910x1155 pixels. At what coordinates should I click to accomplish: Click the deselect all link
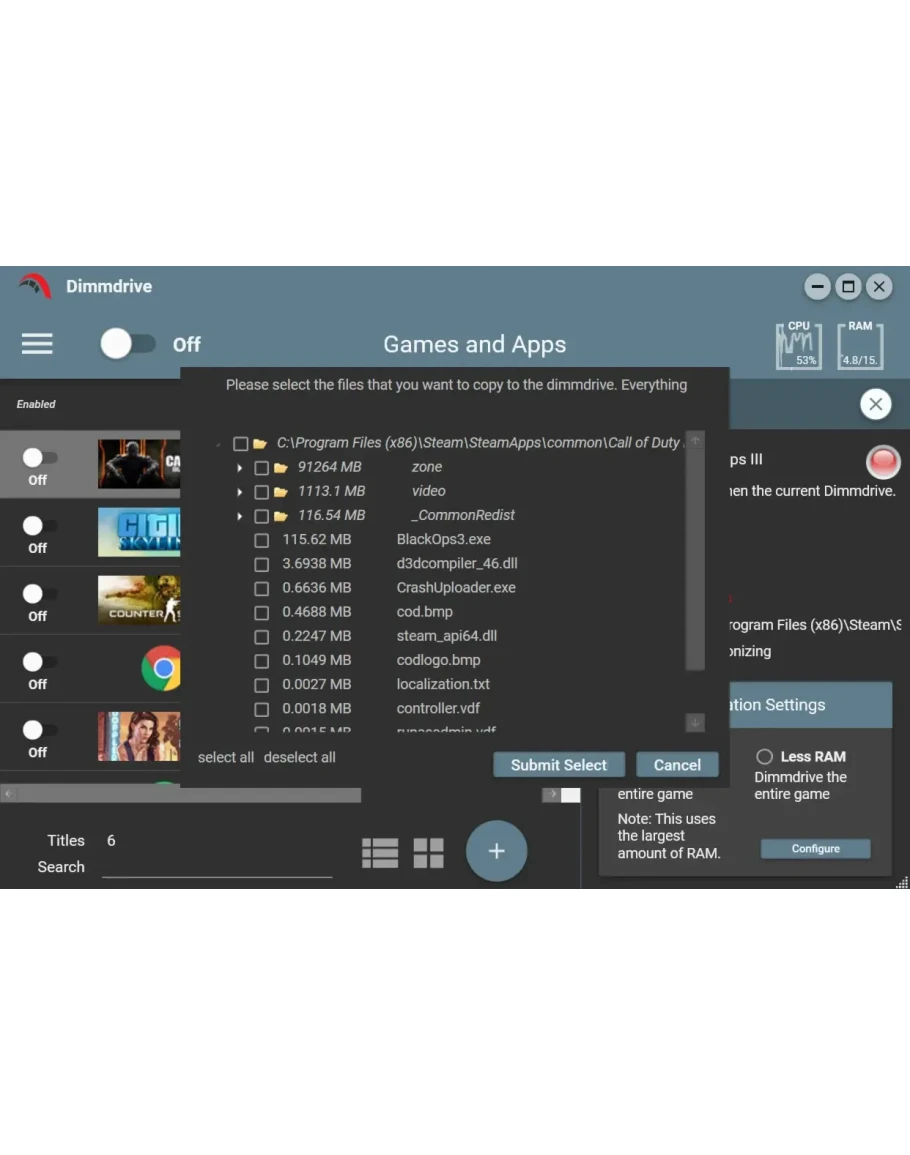coord(299,758)
